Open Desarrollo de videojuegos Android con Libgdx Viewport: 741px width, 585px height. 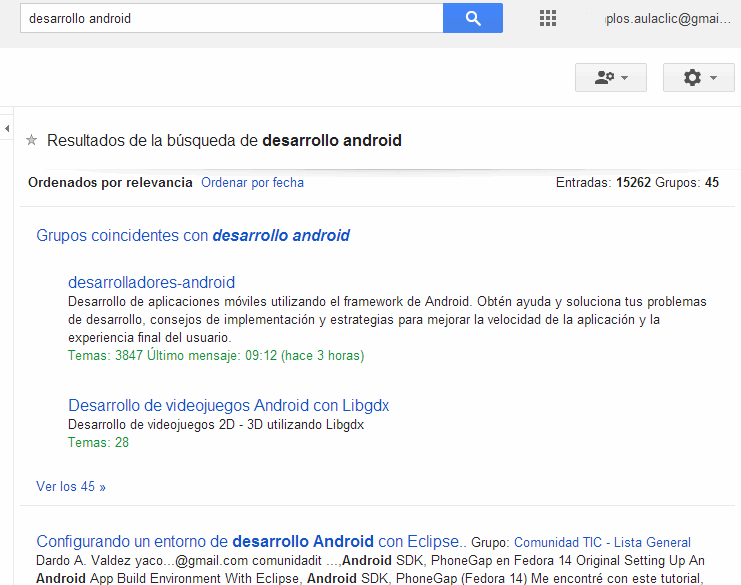coord(228,405)
